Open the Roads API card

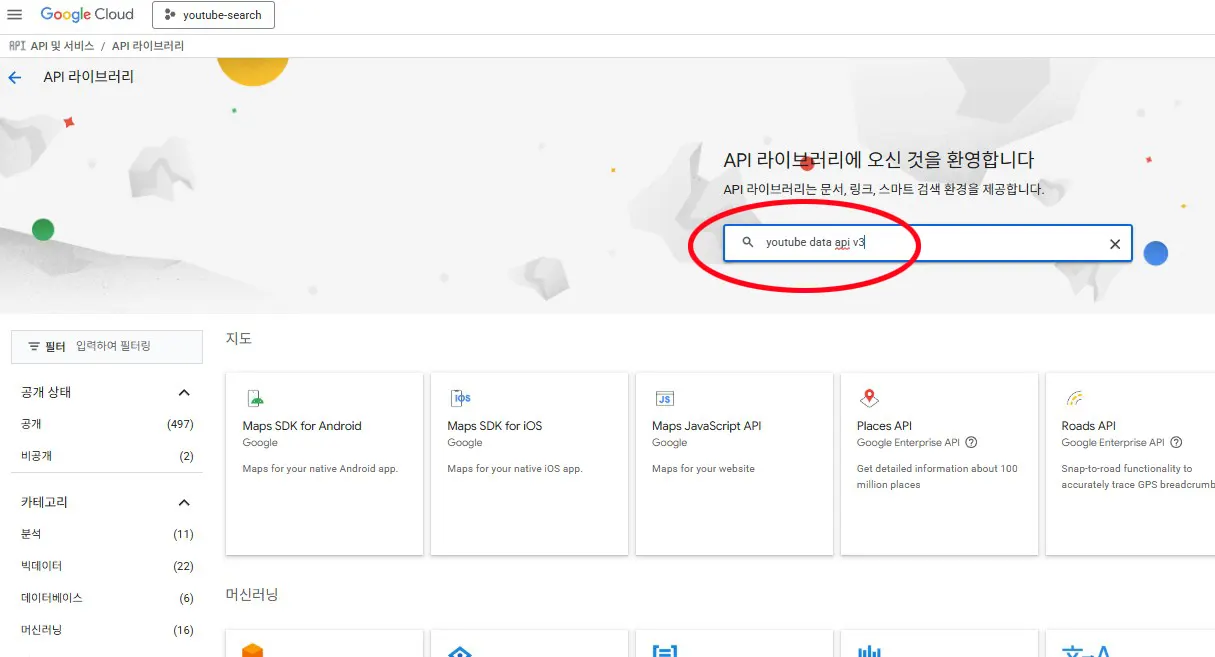point(1130,463)
